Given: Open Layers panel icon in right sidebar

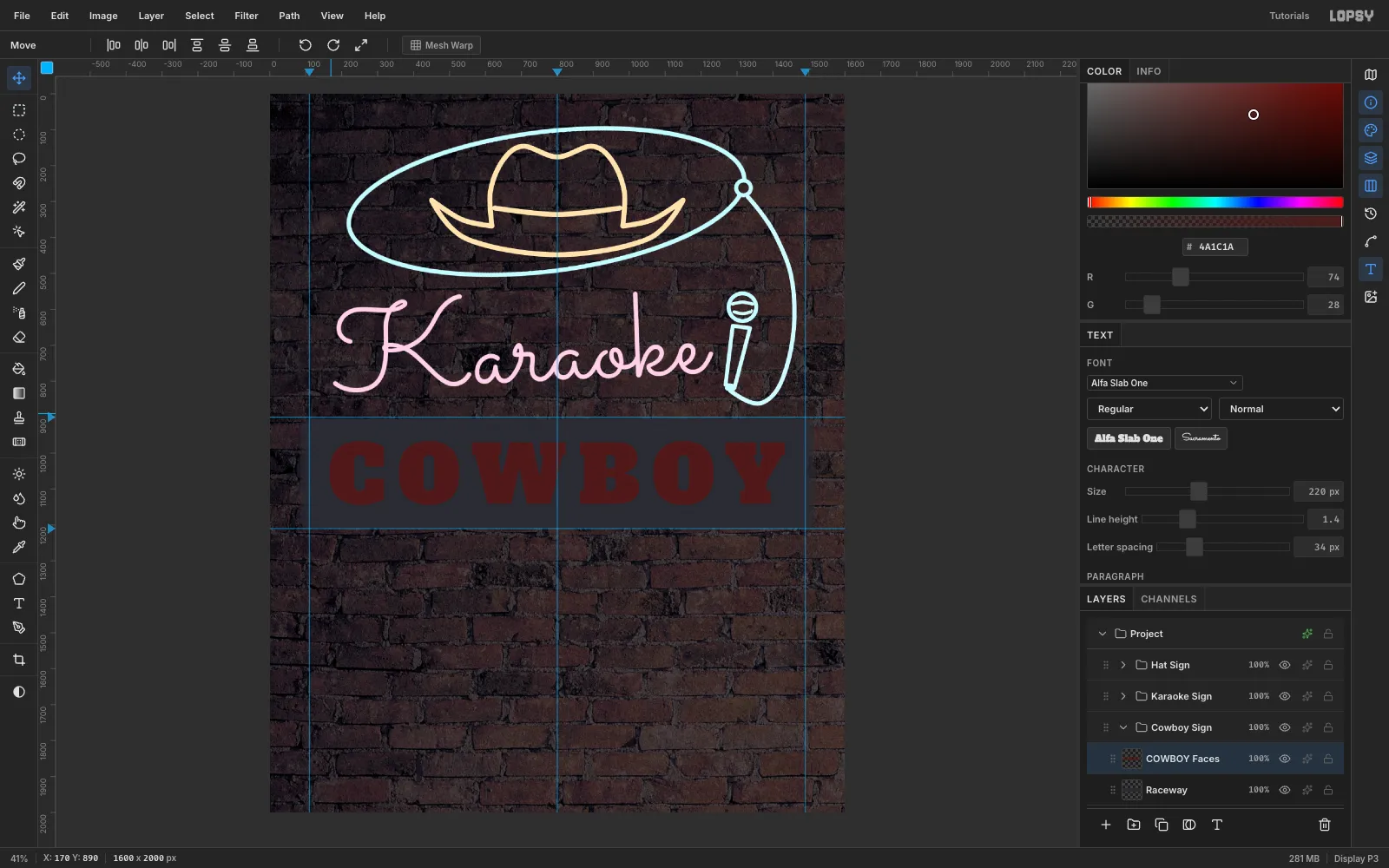Looking at the screenshot, I should click(1371, 158).
